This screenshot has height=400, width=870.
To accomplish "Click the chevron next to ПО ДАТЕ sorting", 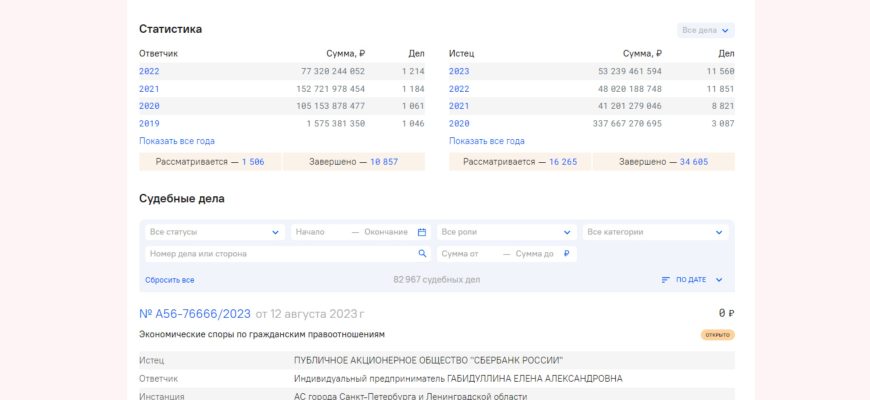I will point(719,280).
